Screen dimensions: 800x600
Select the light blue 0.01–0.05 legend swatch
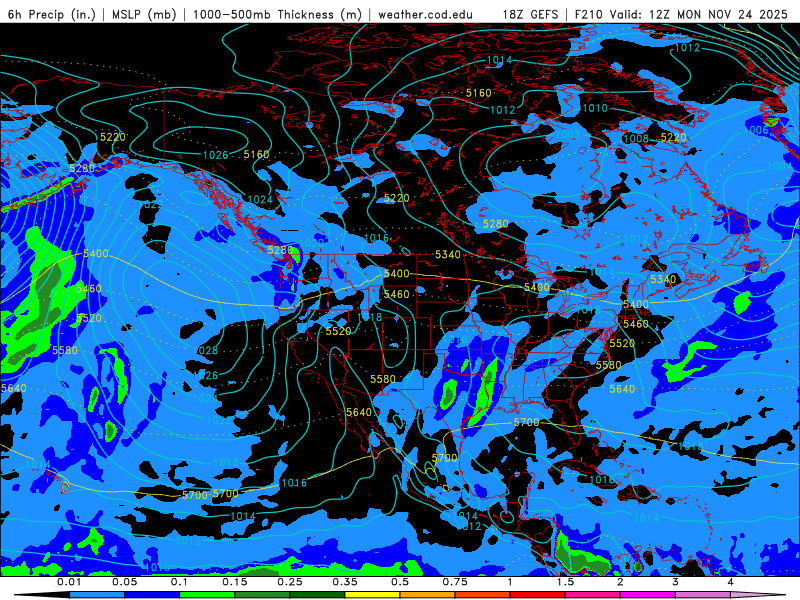97,595
